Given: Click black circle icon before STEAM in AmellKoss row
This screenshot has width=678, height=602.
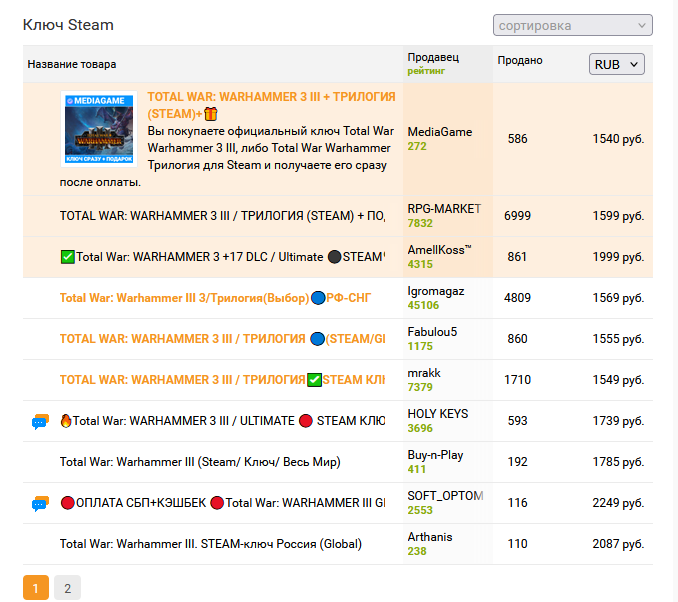Looking at the screenshot, I should click(334, 257).
